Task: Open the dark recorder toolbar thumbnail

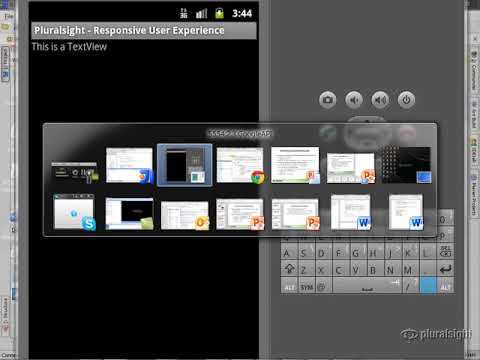Action: [75, 172]
